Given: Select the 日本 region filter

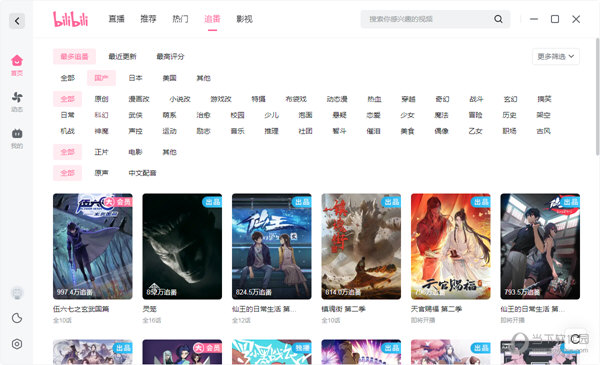Looking at the screenshot, I should point(135,78).
